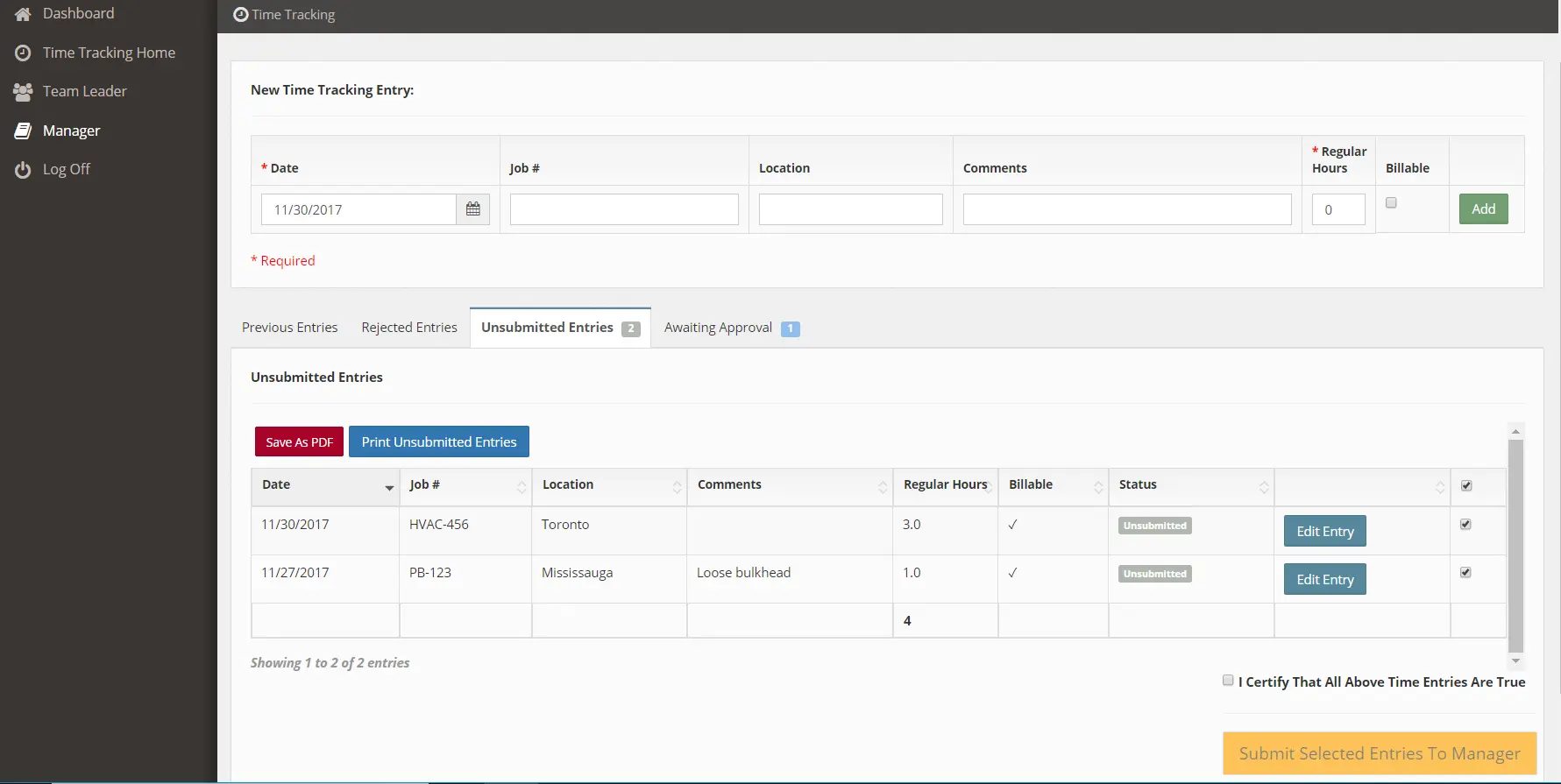The width and height of the screenshot is (1561, 784).
Task: Switch to the Previous Entries tab
Action: pos(289,328)
